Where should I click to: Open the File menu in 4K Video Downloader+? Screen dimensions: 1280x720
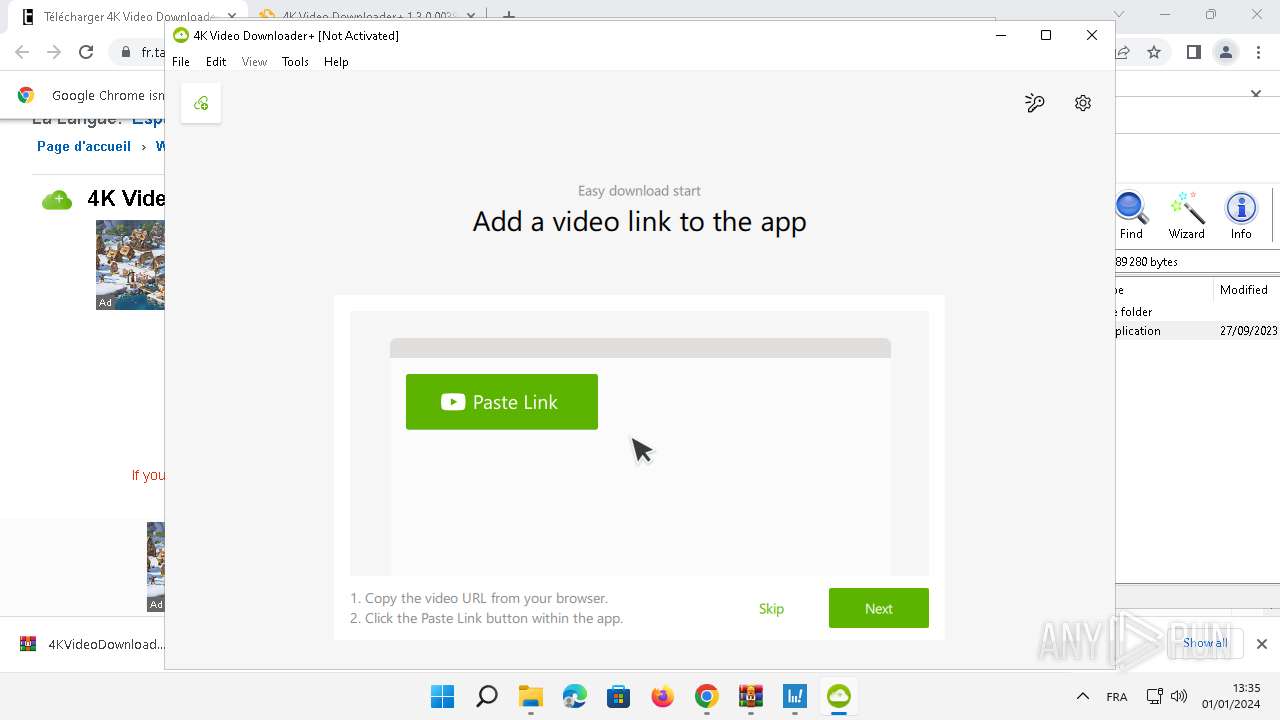point(181,62)
